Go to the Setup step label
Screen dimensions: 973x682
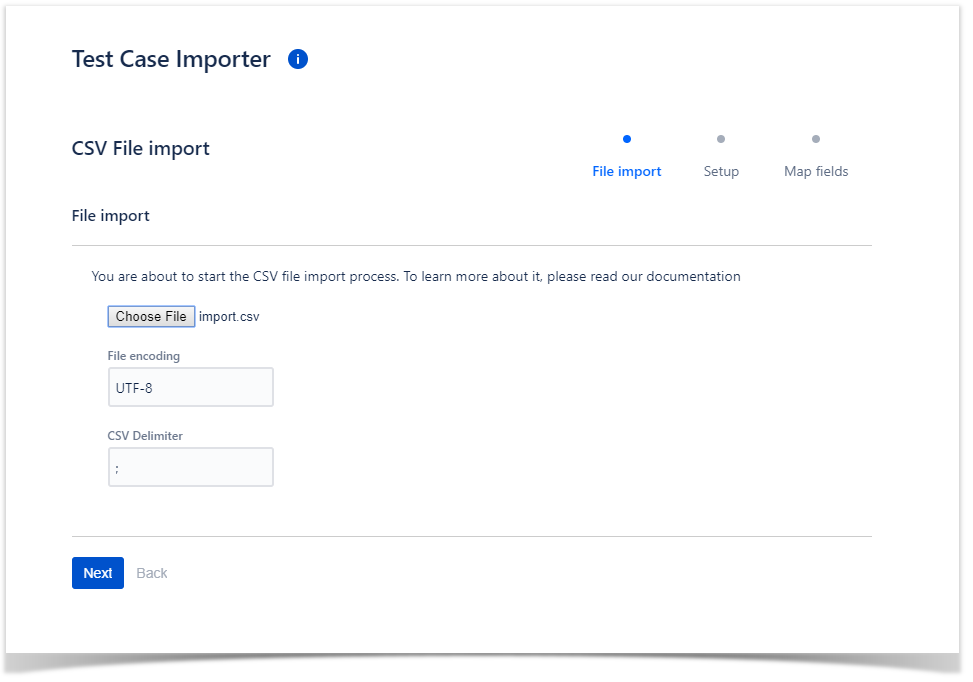[721, 171]
